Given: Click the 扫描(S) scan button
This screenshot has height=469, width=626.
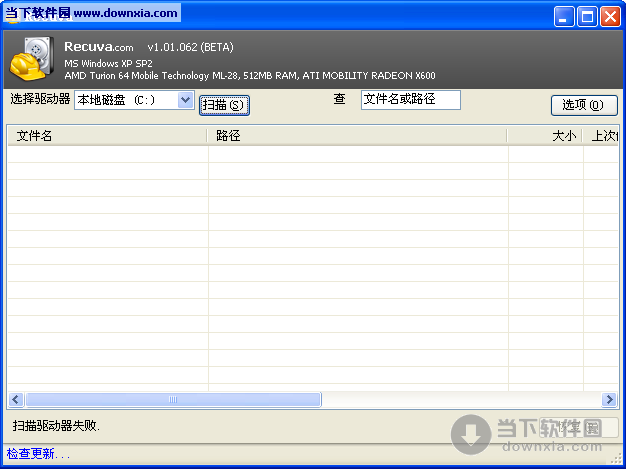Looking at the screenshot, I should coord(224,105).
